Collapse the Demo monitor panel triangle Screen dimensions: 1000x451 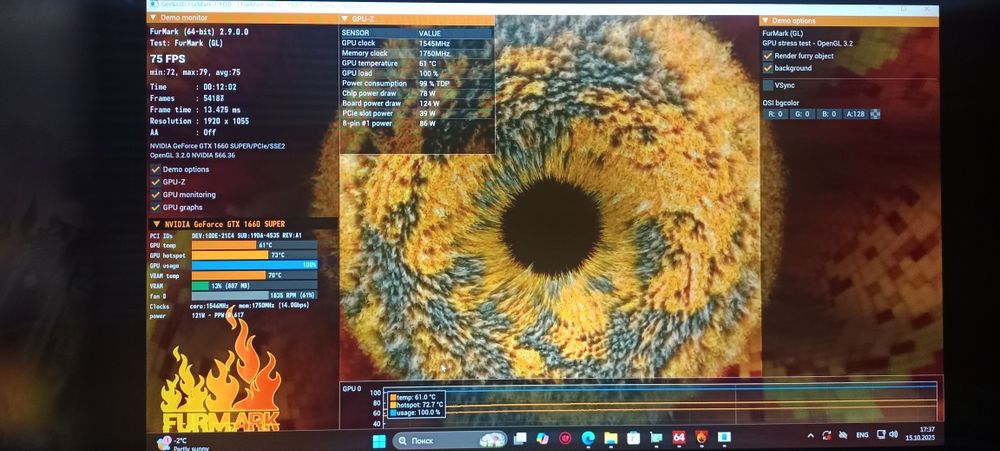154,18
